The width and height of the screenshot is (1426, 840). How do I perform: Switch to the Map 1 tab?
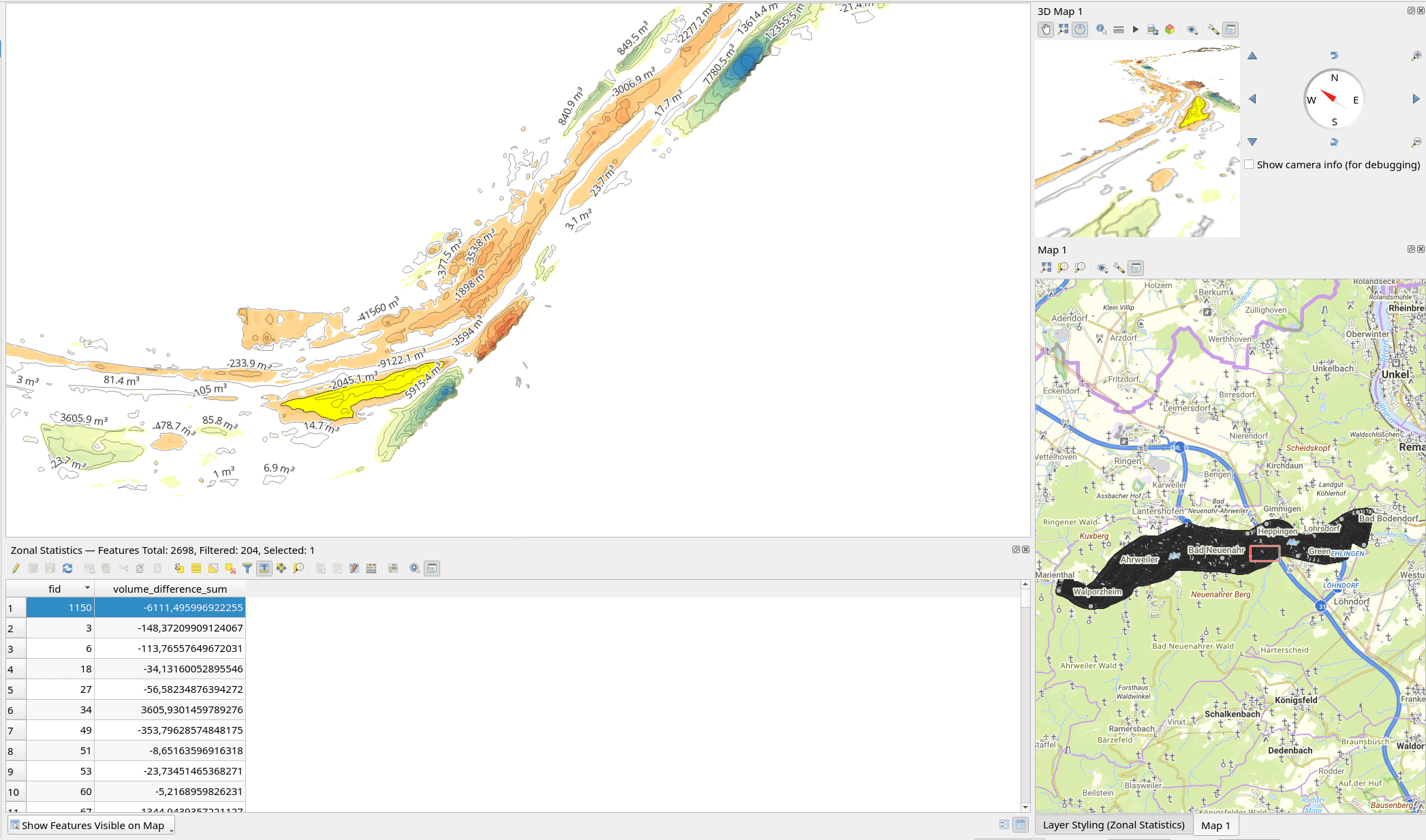[x=1215, y=825]
